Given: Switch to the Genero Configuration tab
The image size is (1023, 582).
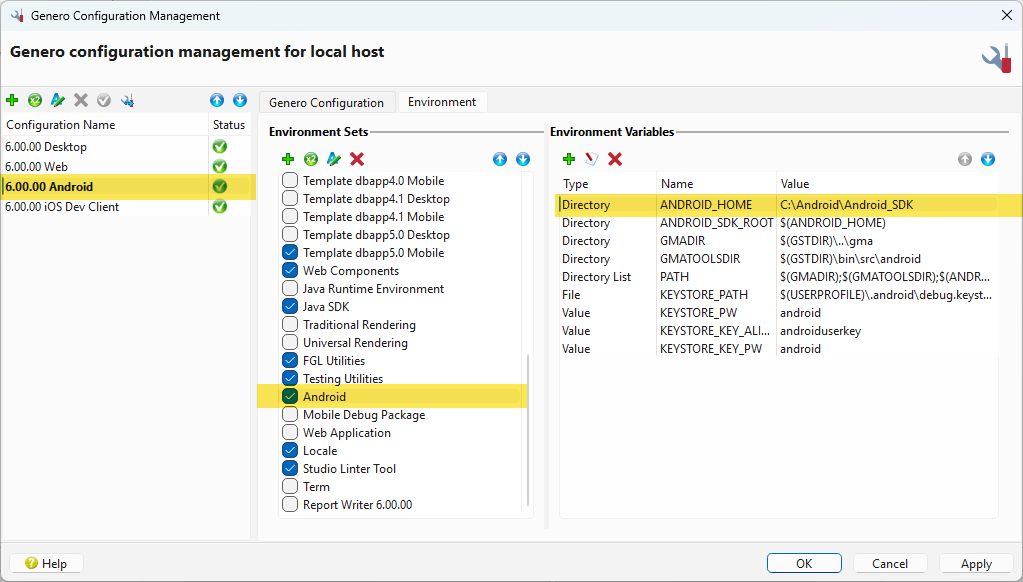Looking at the screenshot, I should pyautogui.click(x=326, y=103).
